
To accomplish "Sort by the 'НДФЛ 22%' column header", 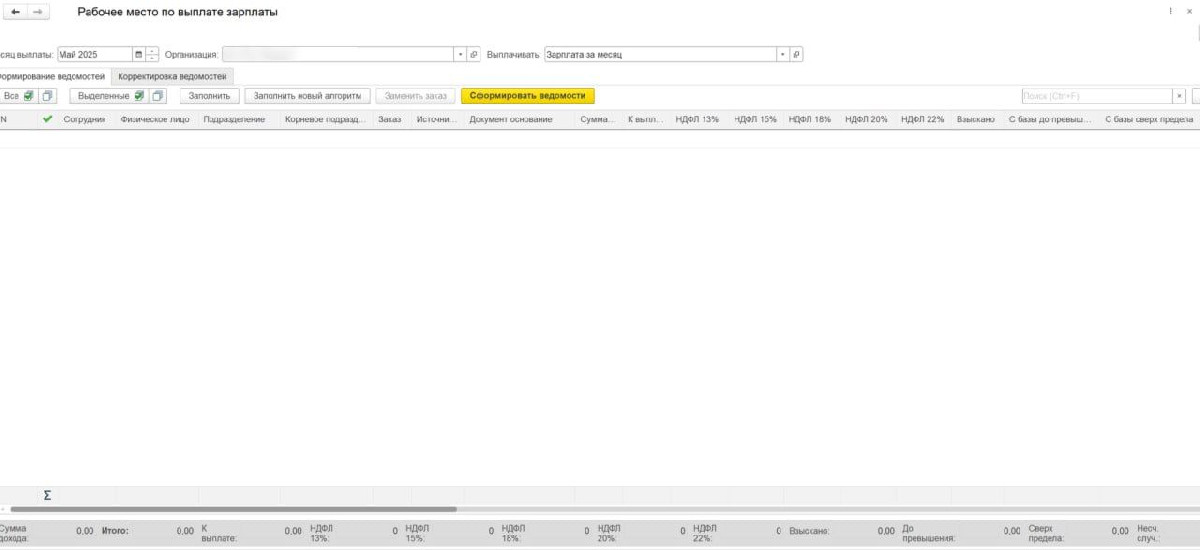I will coord(922,119).
